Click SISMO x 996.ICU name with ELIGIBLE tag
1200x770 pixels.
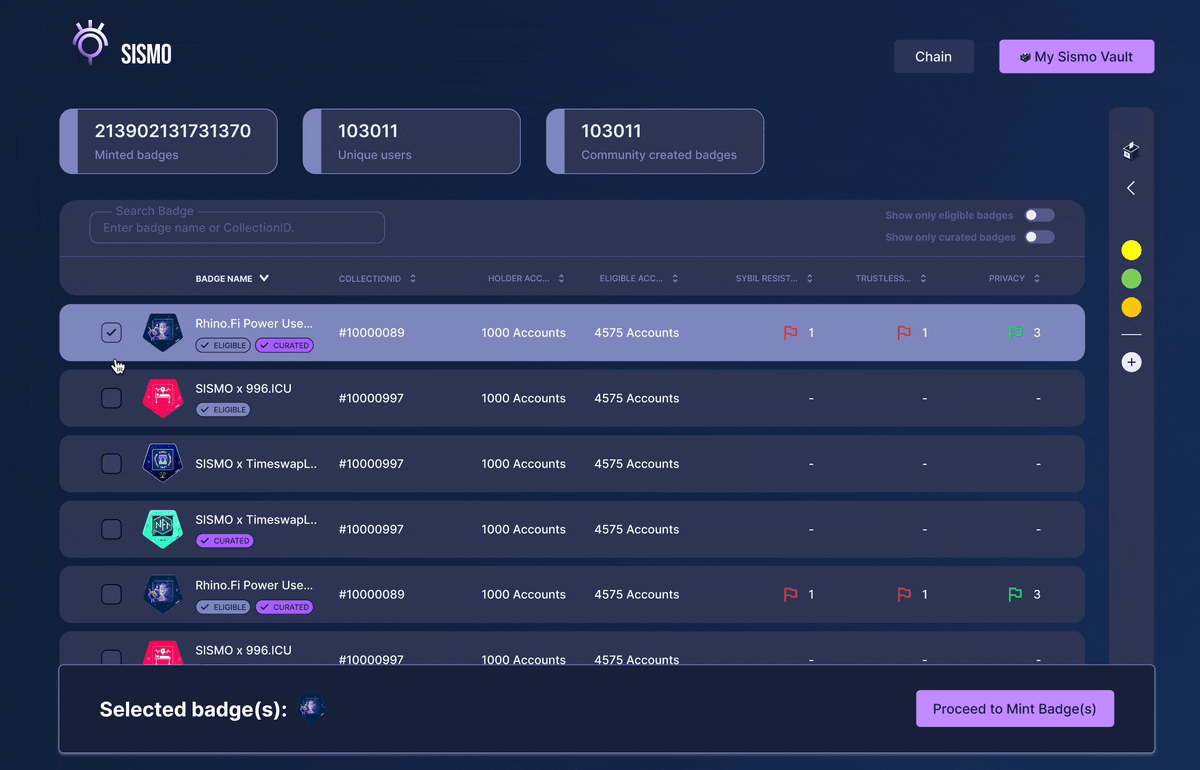tap(243, 388)
